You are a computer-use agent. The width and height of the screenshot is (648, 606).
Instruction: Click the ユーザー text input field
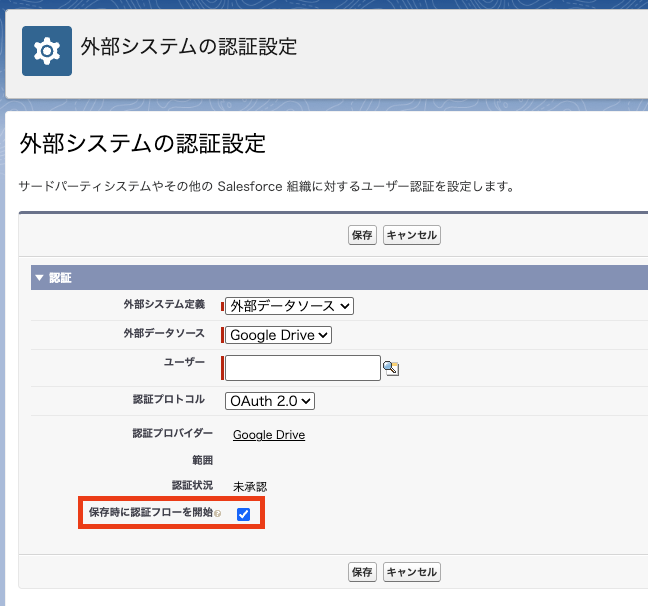303,368
